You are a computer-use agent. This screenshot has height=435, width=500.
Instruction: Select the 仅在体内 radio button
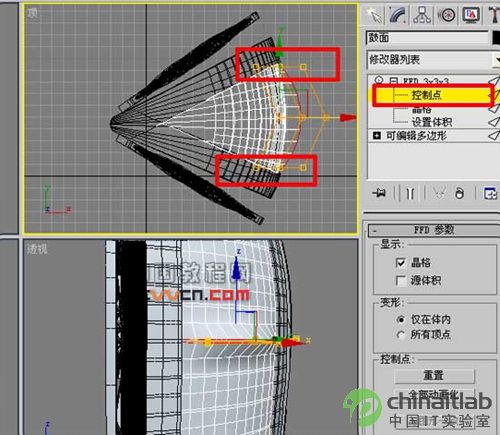coord(401,320)
